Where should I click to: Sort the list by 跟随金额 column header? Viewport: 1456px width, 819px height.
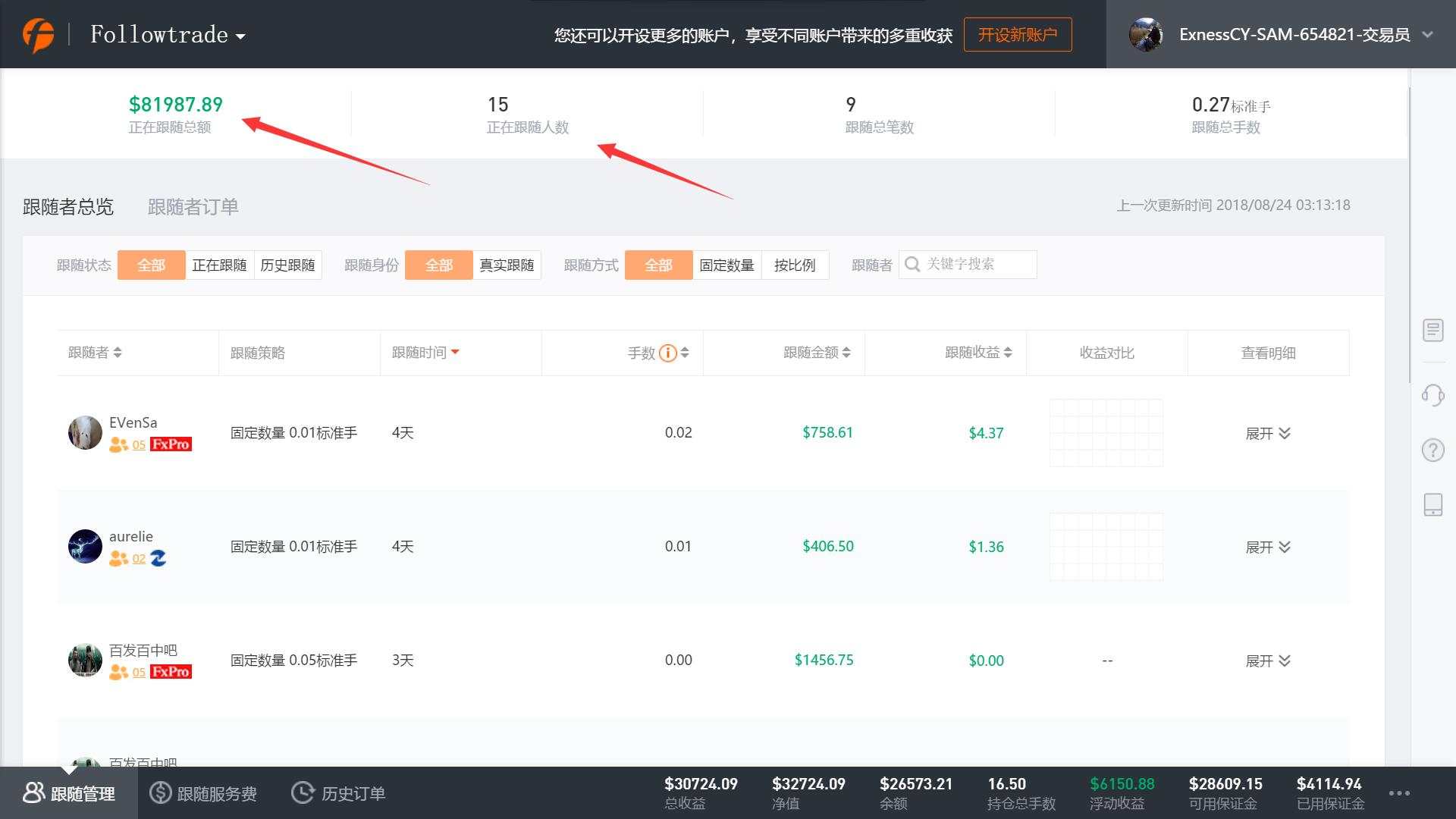817,353
